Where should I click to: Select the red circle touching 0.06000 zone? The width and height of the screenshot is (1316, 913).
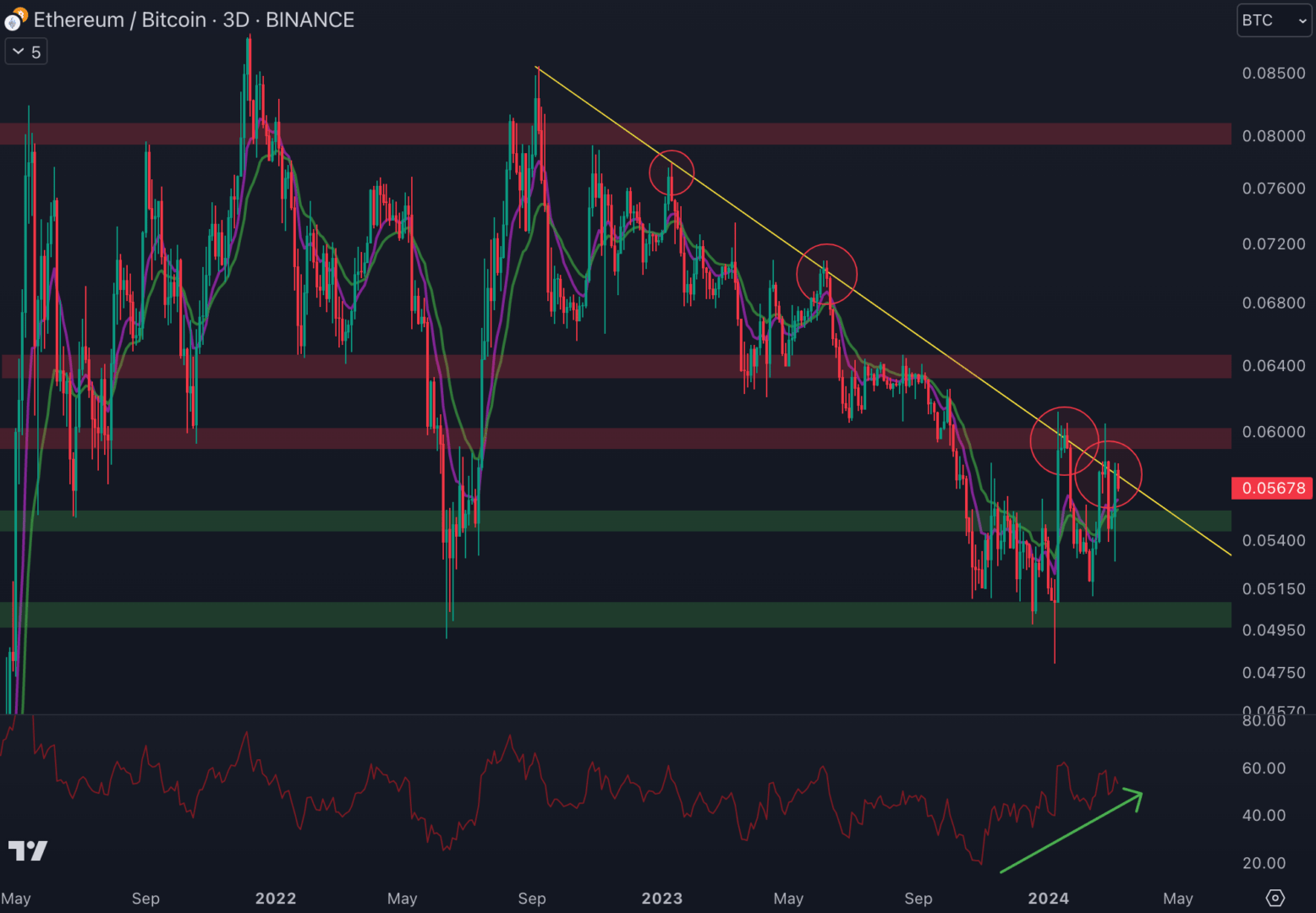1064,440
